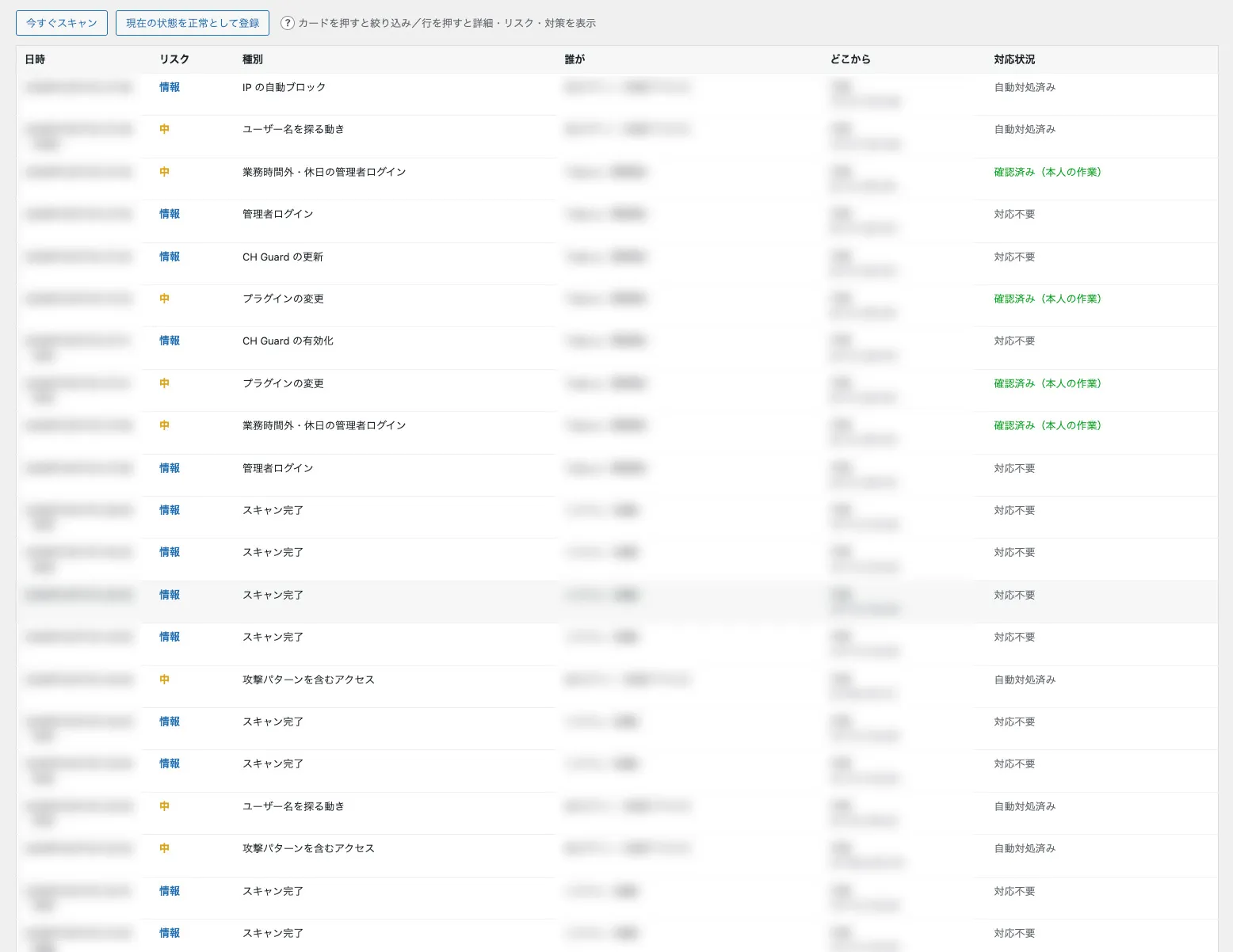Click 情報 risk label in CH Guard の有効化 row
This screenshot has height=952, width=1233.
click(x=170, y=341)
